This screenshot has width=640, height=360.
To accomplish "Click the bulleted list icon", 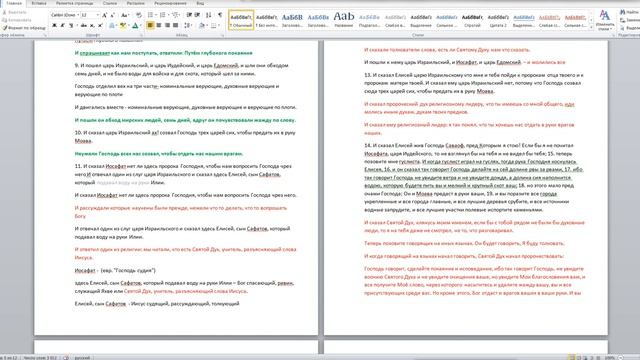I will 151,15.
